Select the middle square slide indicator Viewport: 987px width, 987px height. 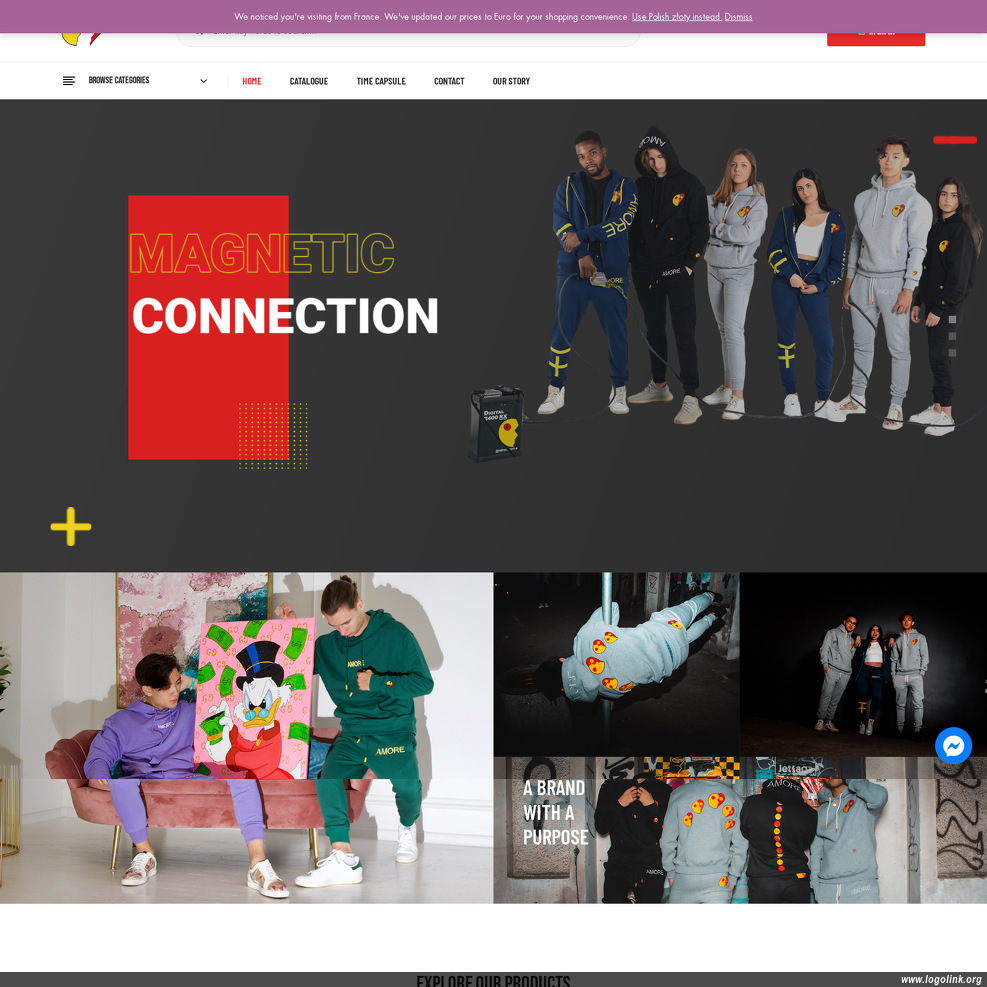[952, 336]
